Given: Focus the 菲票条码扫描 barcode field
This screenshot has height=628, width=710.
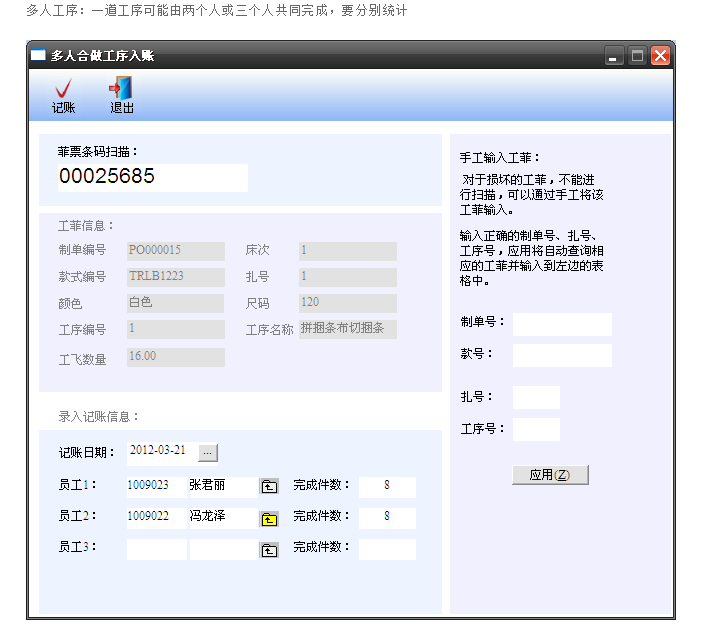Looking at the screenshot, I should tap(152, 177).
